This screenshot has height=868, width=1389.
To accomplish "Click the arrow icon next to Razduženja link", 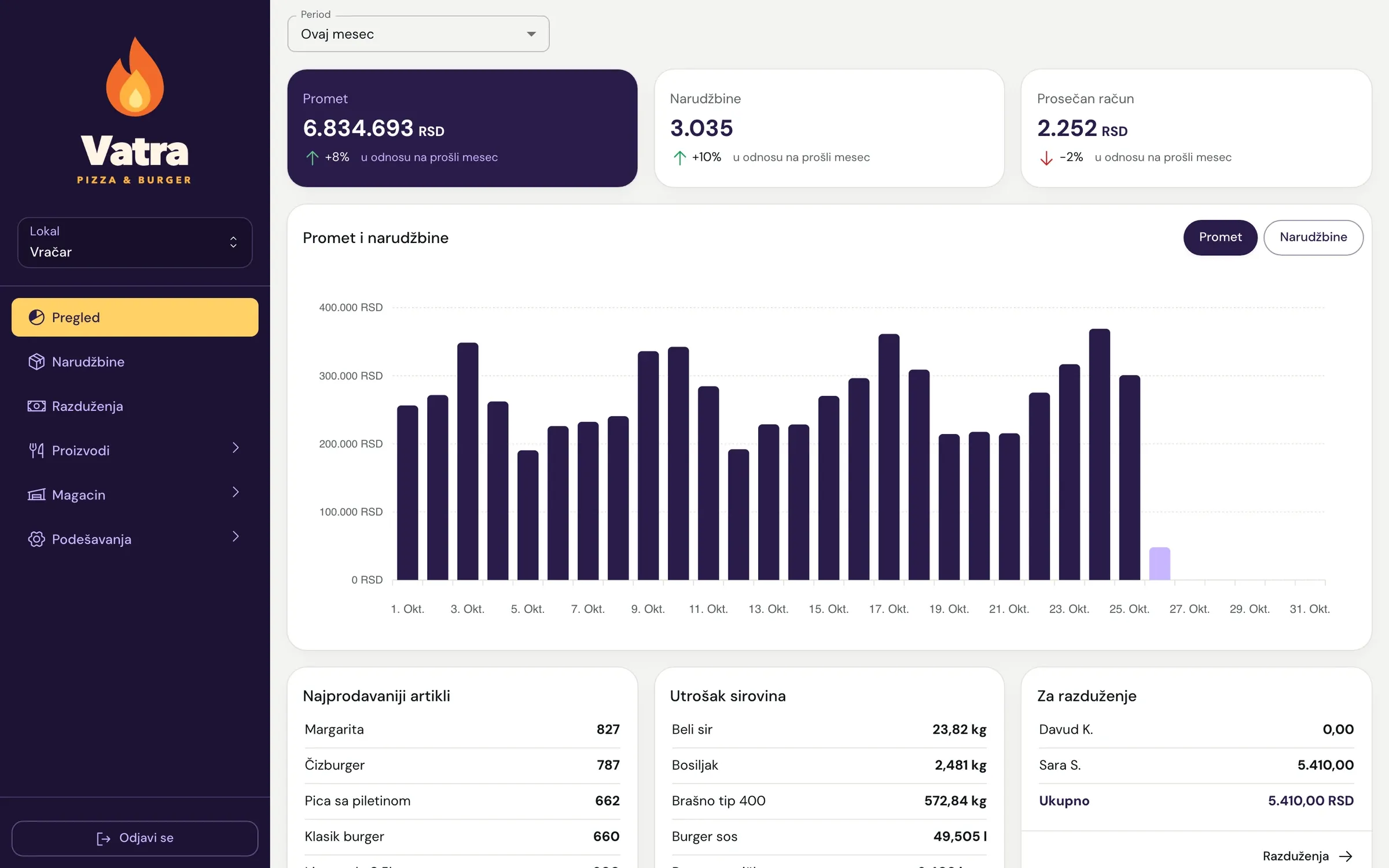I will [1346, 856].
